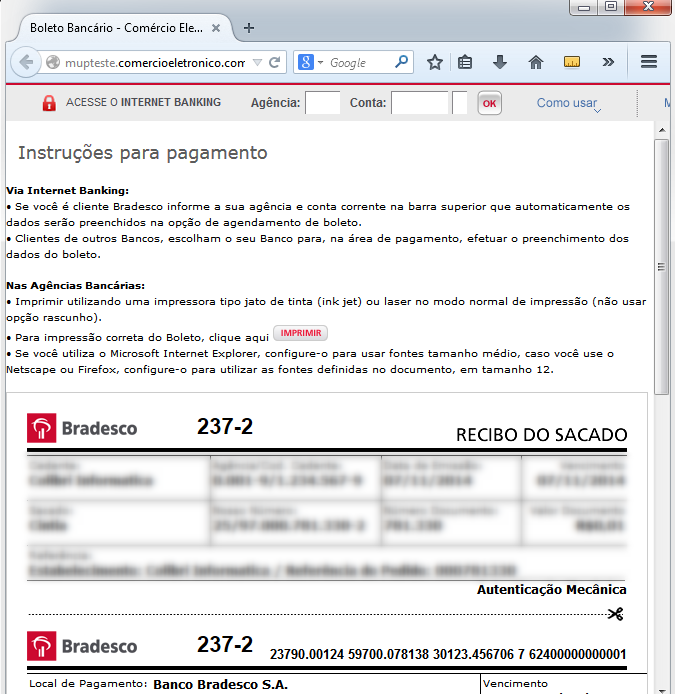Click the vertical page scrollbar thumb
Screen dimensions: 675x694
tap(662, 270)
